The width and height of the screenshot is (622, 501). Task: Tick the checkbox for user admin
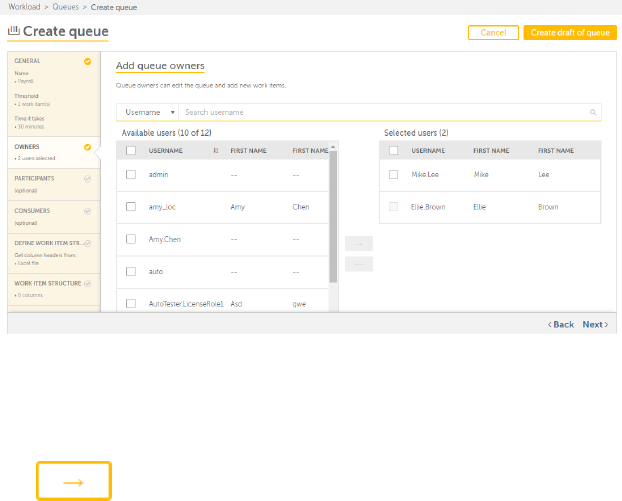(x=131, y=175)
